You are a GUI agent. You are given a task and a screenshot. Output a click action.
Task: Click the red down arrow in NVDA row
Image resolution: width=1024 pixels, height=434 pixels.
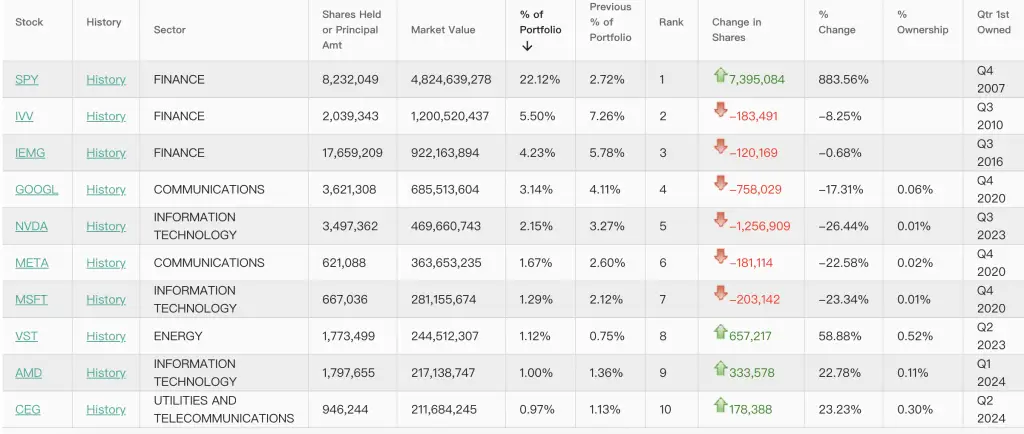[720, 221]
